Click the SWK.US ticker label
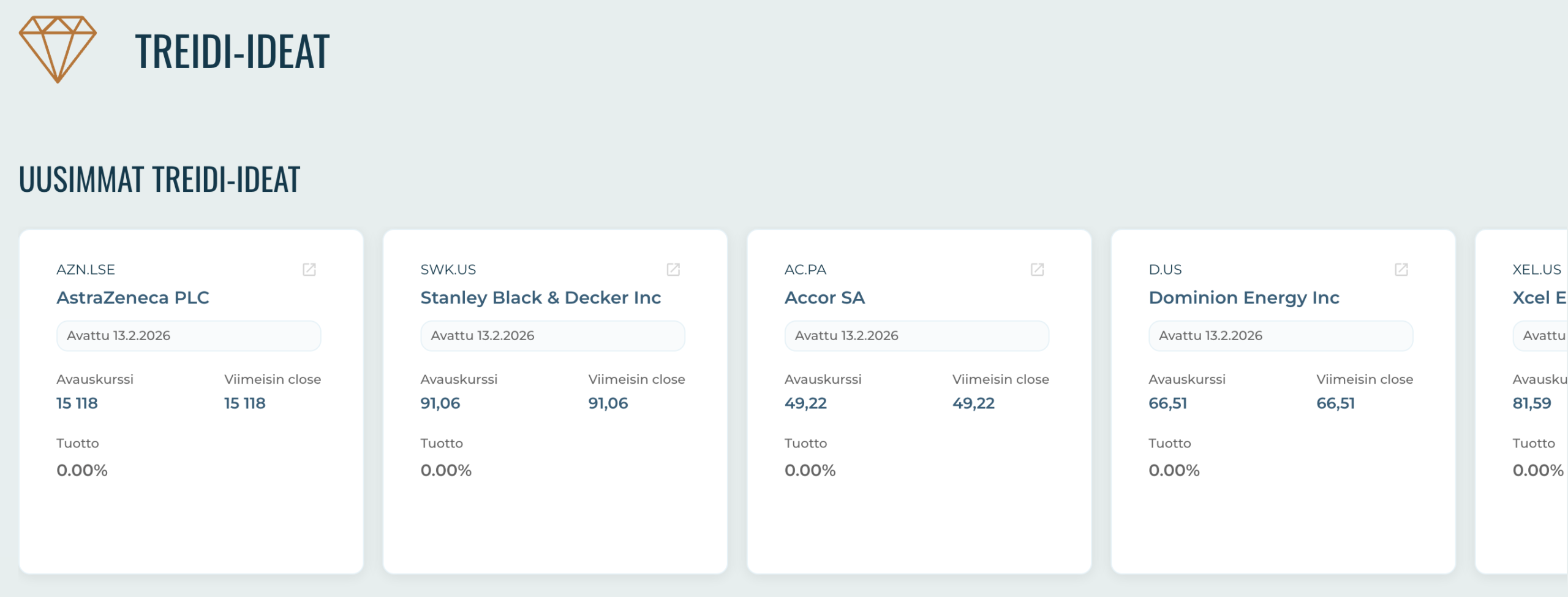This screenshot has height=597, width=1568. click(x=448, y=270)
